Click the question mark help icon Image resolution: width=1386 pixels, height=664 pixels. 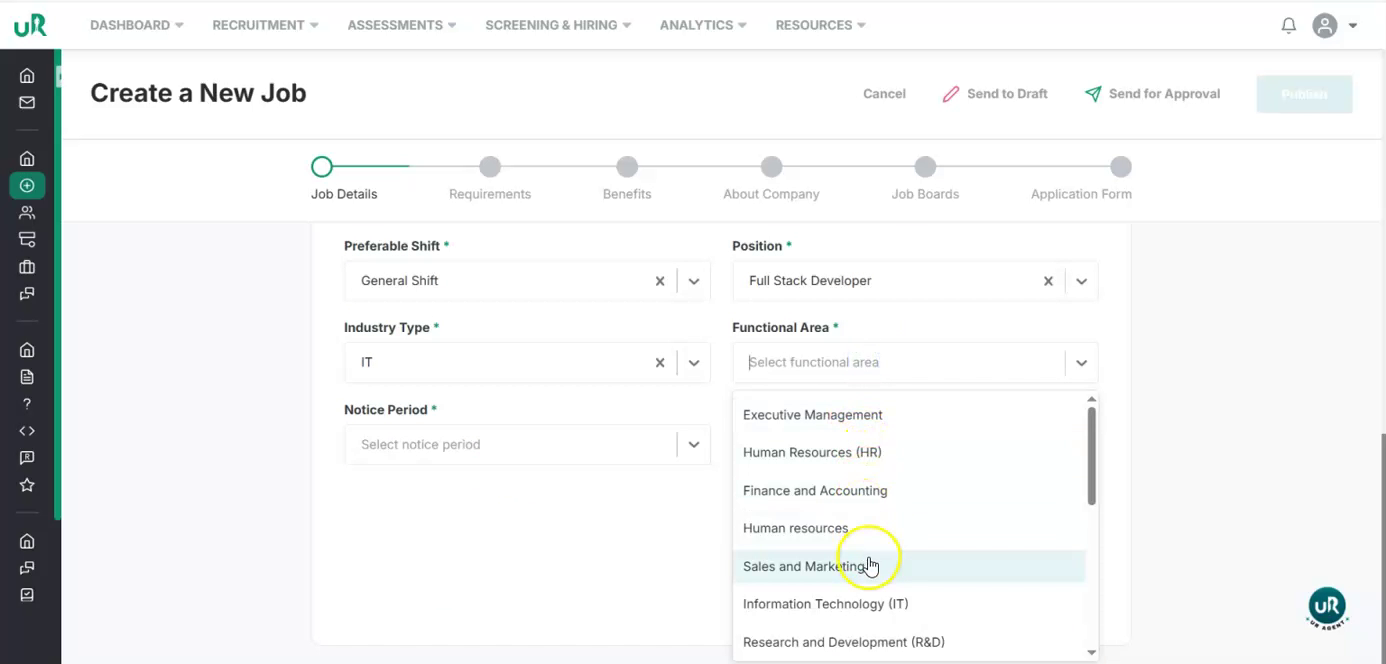(x=27, y=404)
